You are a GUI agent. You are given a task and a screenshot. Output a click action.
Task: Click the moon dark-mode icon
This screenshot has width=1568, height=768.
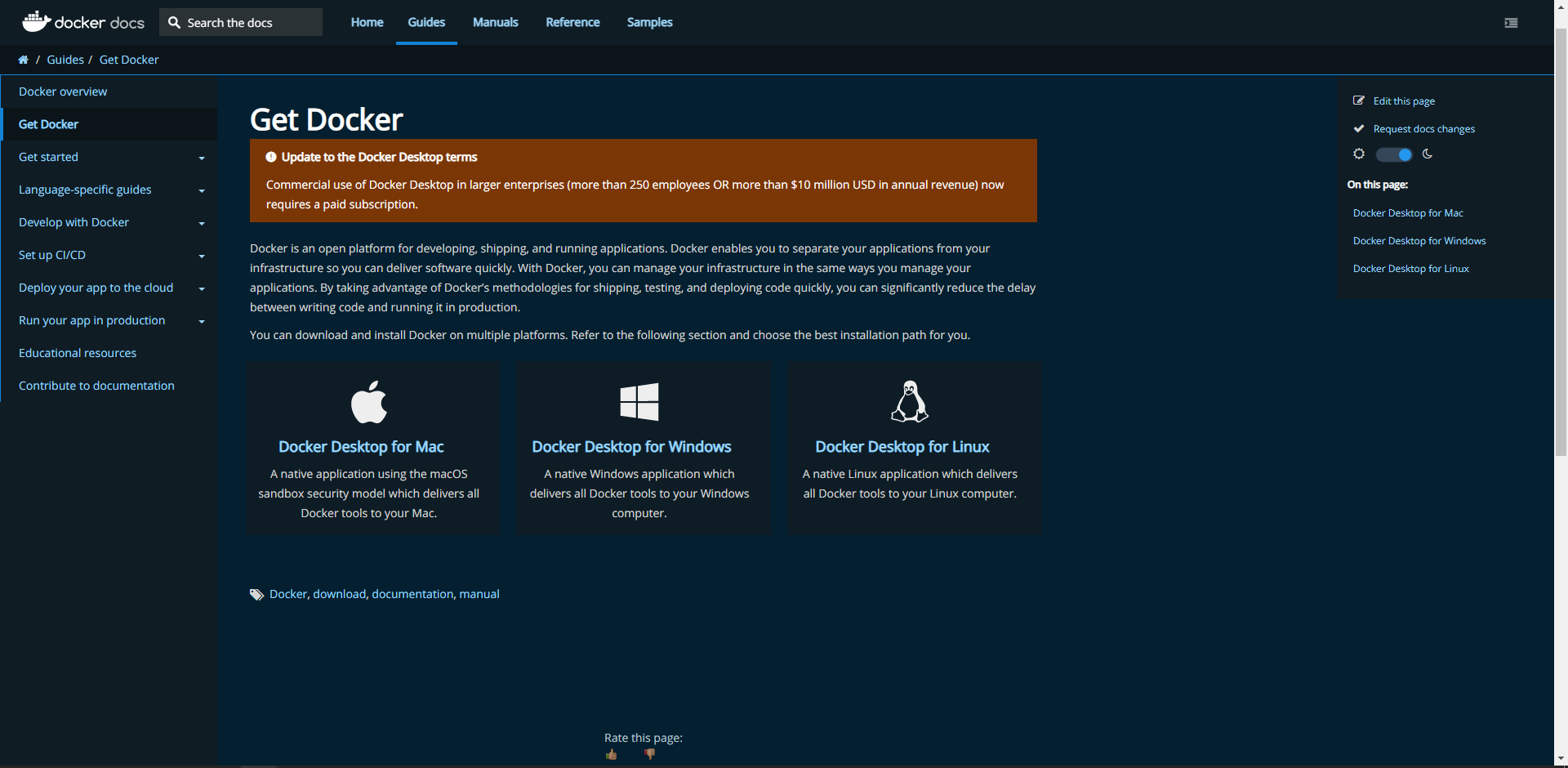pos(1428,154)
